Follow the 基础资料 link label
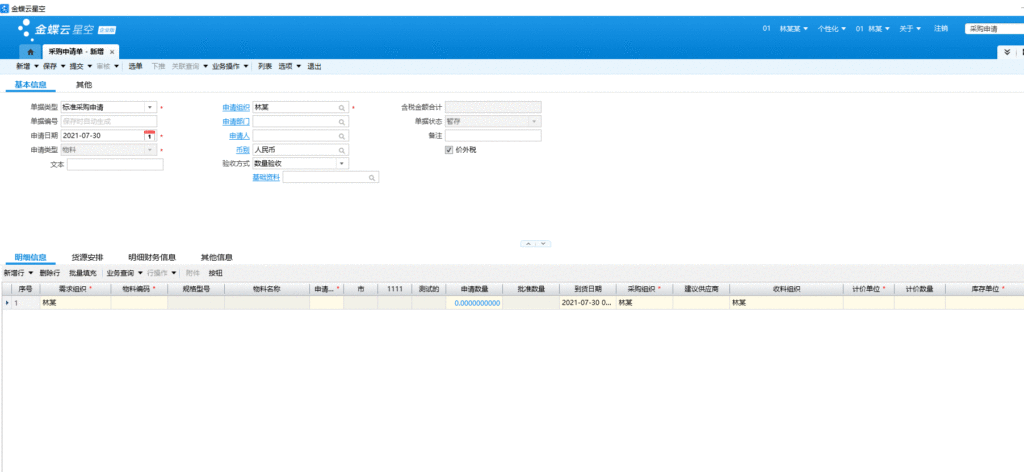The height and width of the screenshot is (472, 1024). (266, 178)
